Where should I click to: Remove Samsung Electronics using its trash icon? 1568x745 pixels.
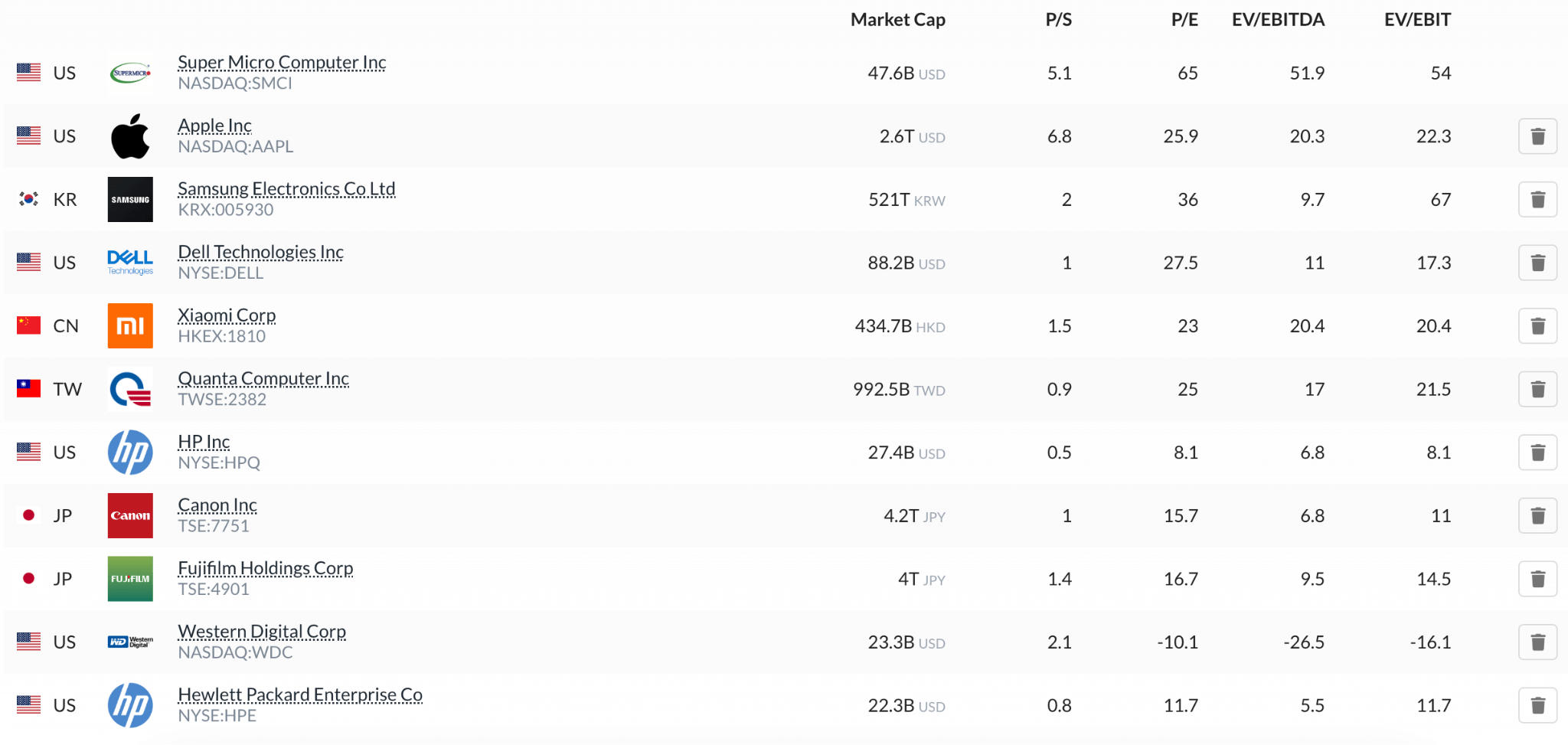pos(1537,200)
